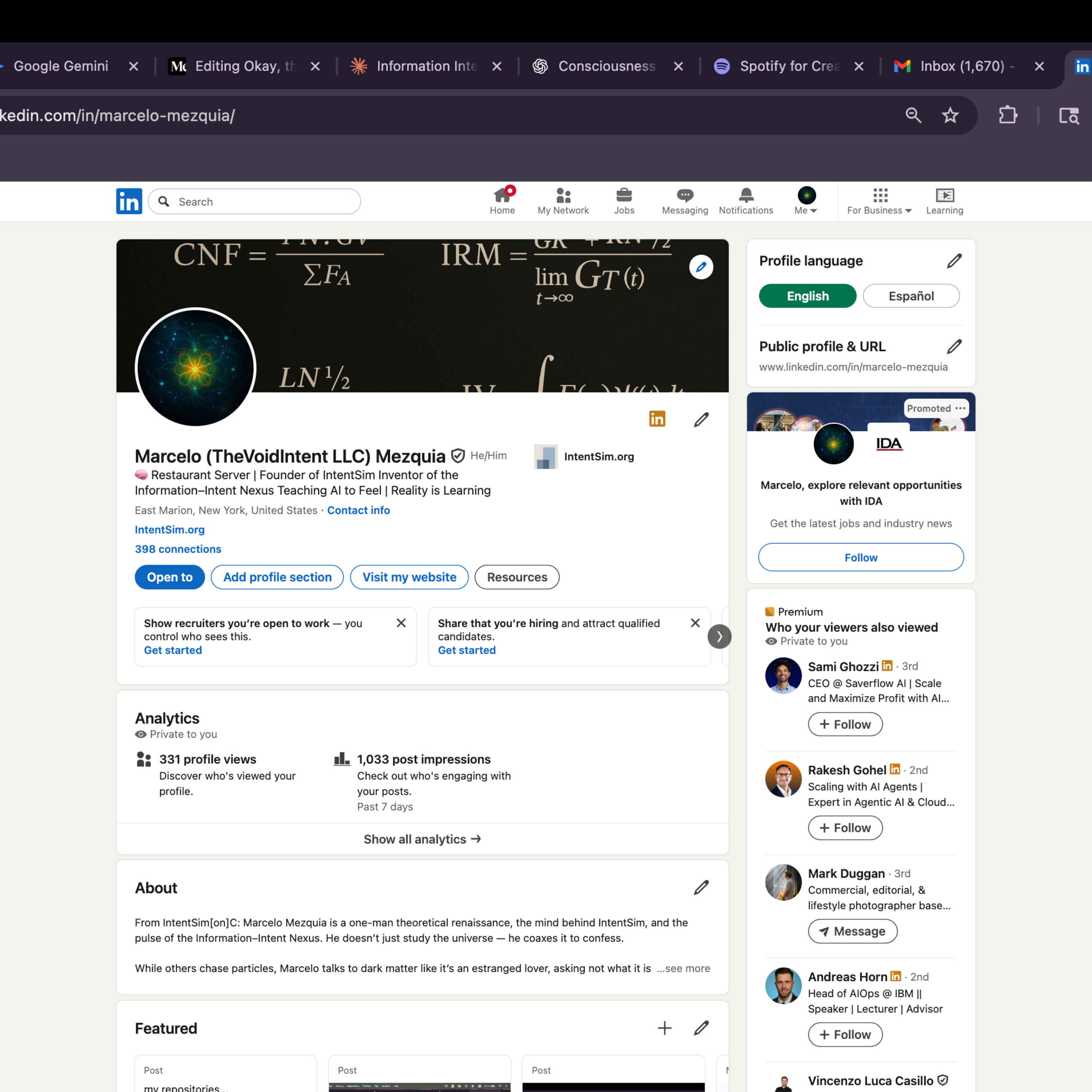Dismiss the hiring suggestion card

(x=695, y=623)
